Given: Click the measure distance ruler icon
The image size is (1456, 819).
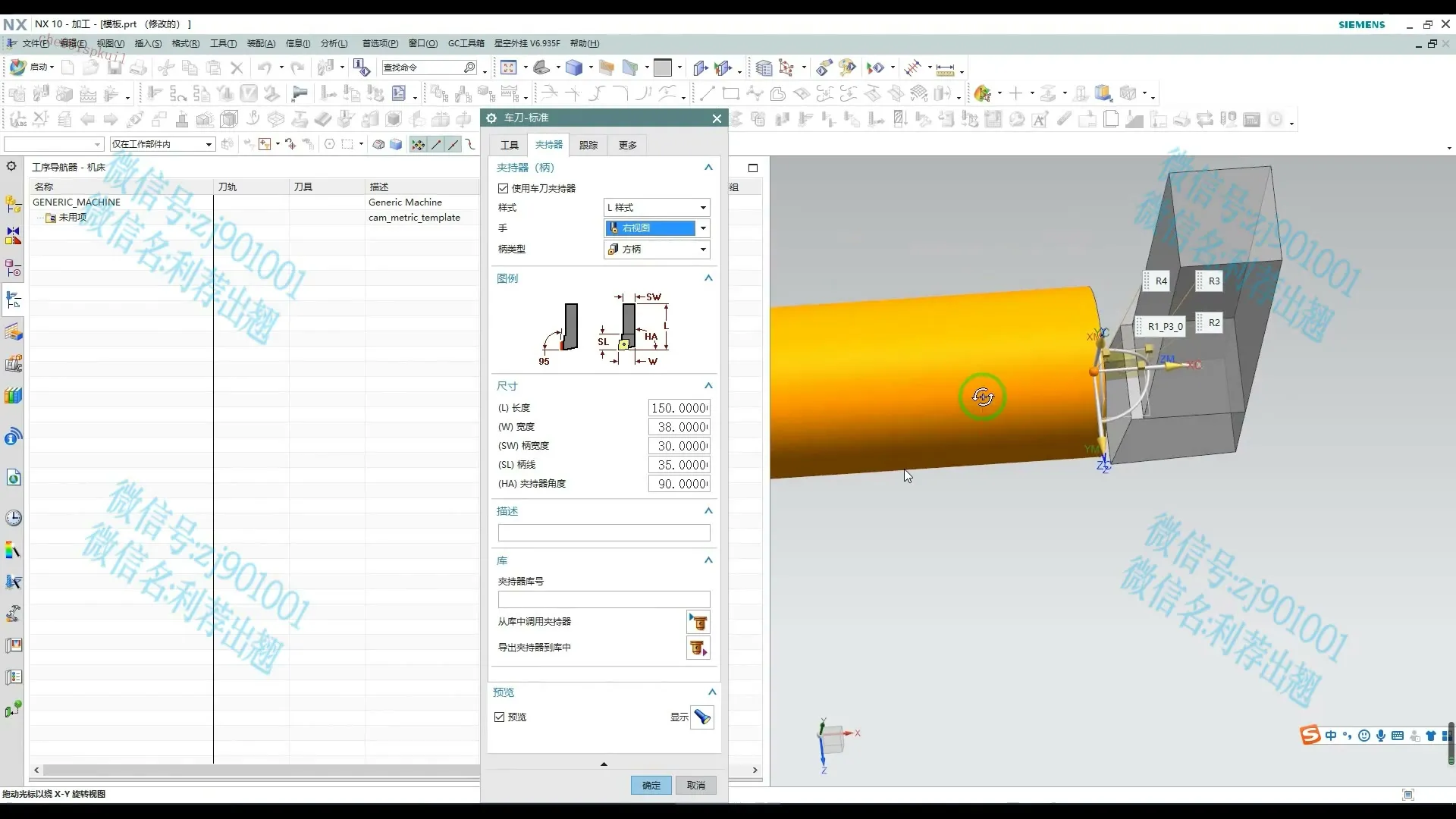Looking at the screenshot, I should (x=945, y=69).
